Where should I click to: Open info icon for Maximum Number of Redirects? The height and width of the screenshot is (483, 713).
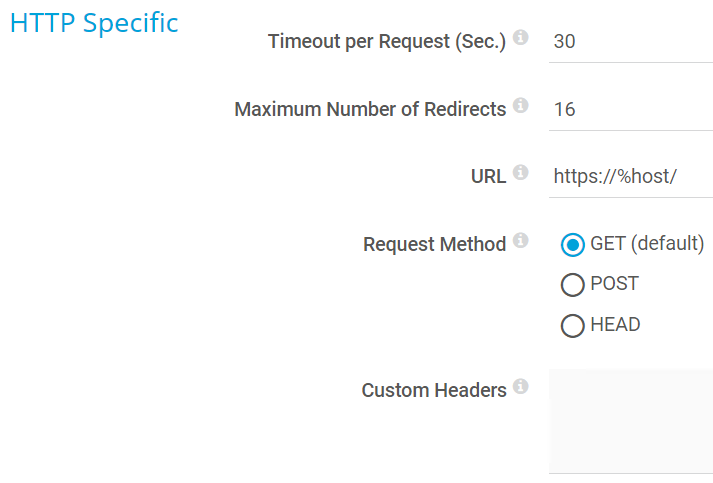[x=520, y=105]
